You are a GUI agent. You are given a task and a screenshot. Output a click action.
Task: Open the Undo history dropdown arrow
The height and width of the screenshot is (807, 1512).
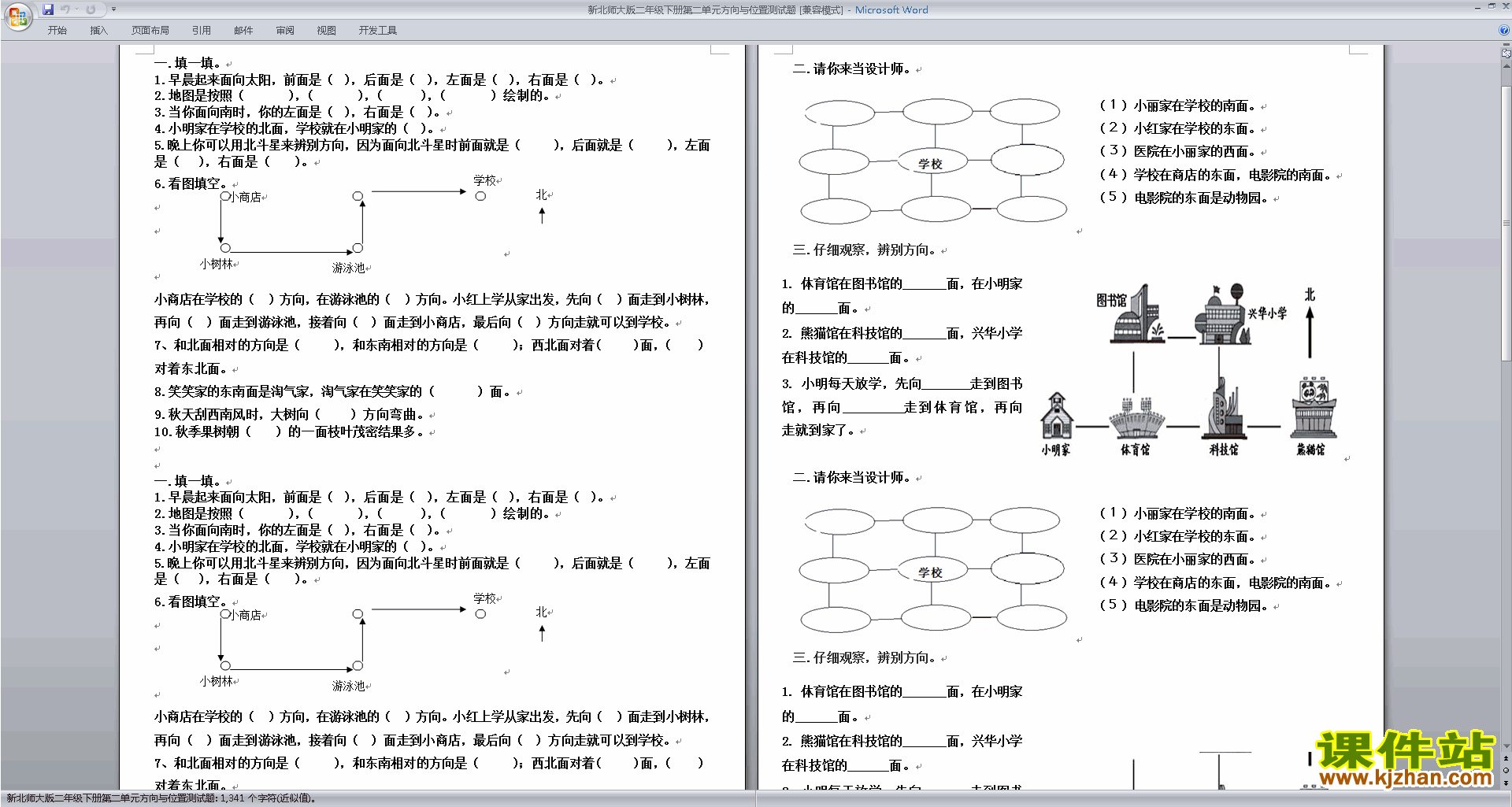[x=76, y=9]
